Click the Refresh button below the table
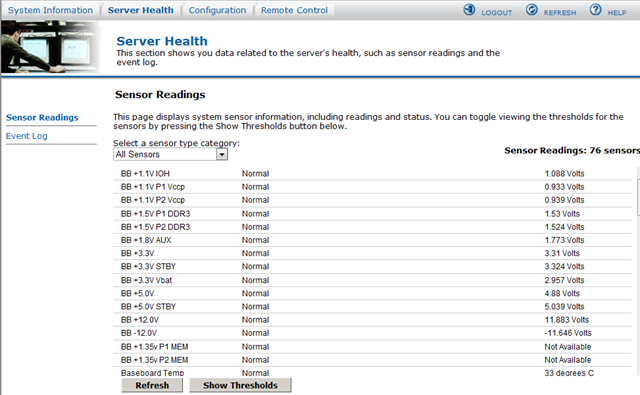The height and width of the screenshot is (395, 640). [152, 385]
